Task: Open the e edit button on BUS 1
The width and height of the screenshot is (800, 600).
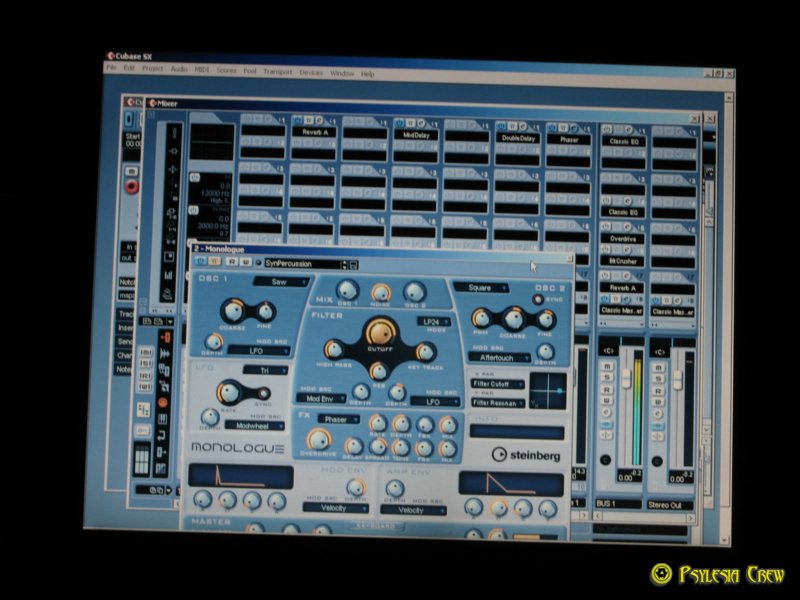Action: point(607,412)
